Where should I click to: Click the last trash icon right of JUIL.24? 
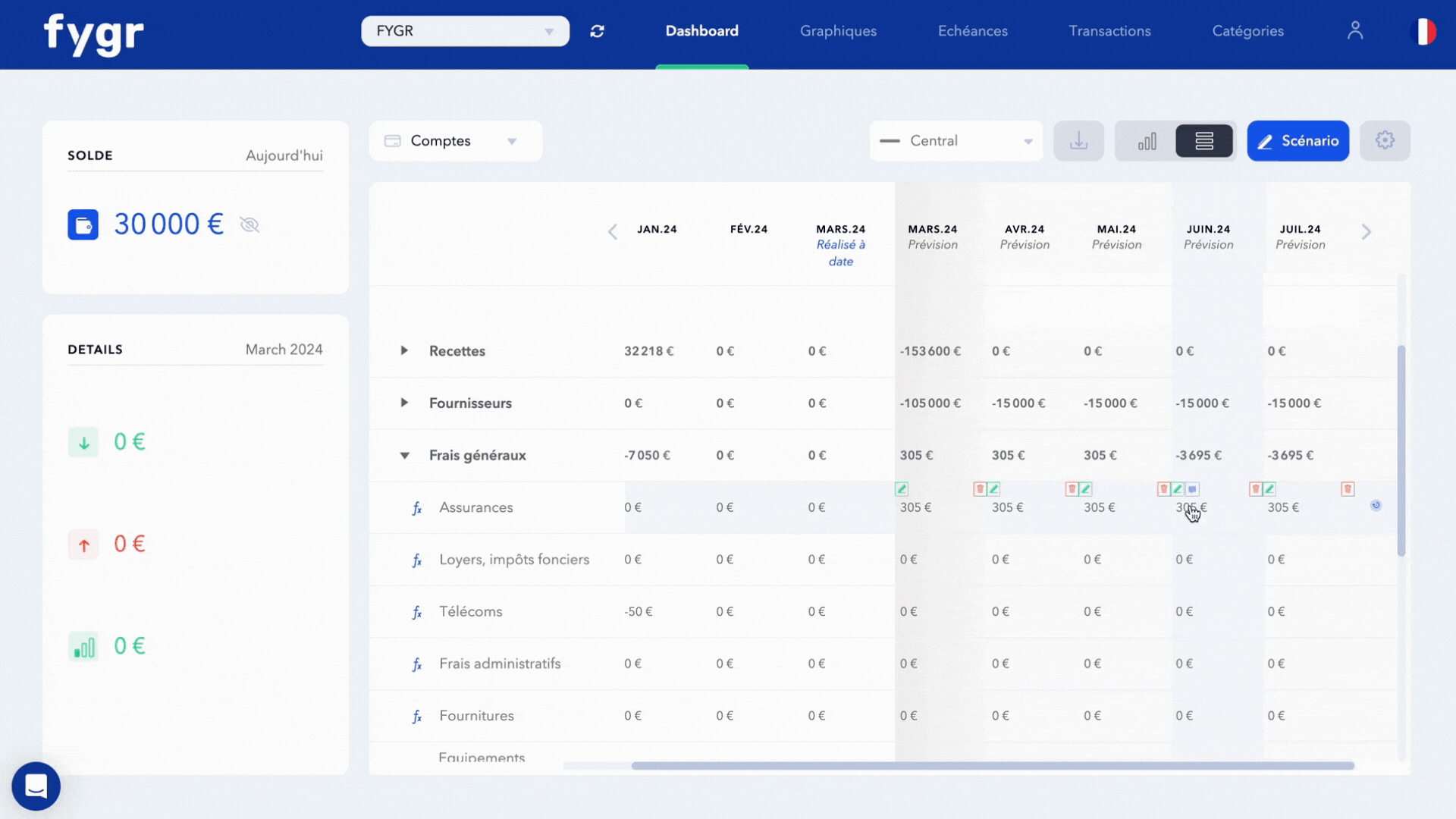point(1348,489)
